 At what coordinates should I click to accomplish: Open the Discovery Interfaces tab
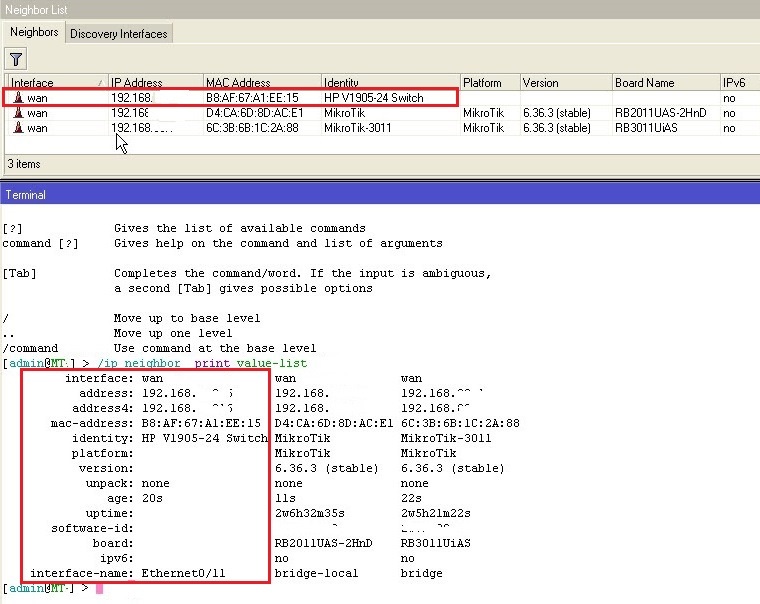(119, 33)
